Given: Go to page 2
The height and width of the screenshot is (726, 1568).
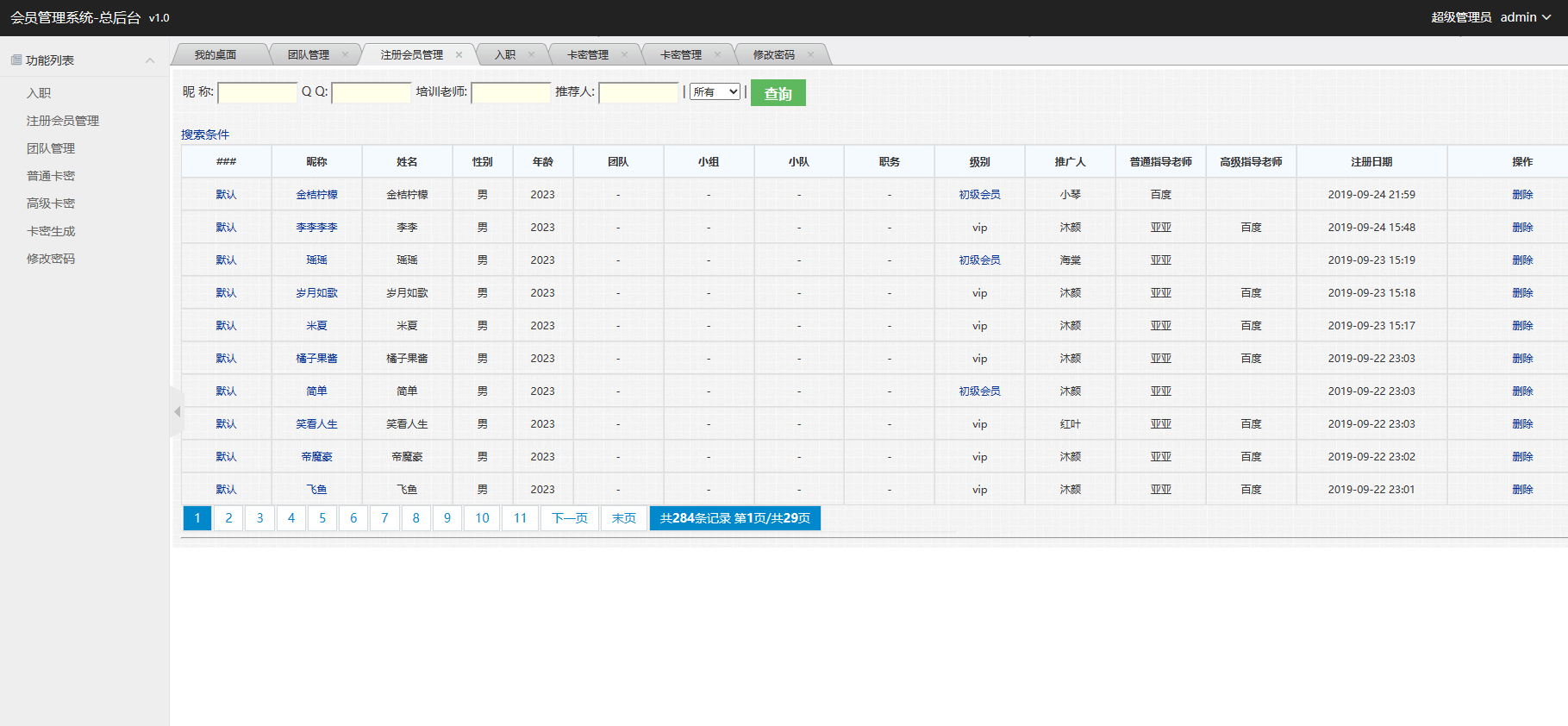Looking at the screenshot, I should 228,518.
